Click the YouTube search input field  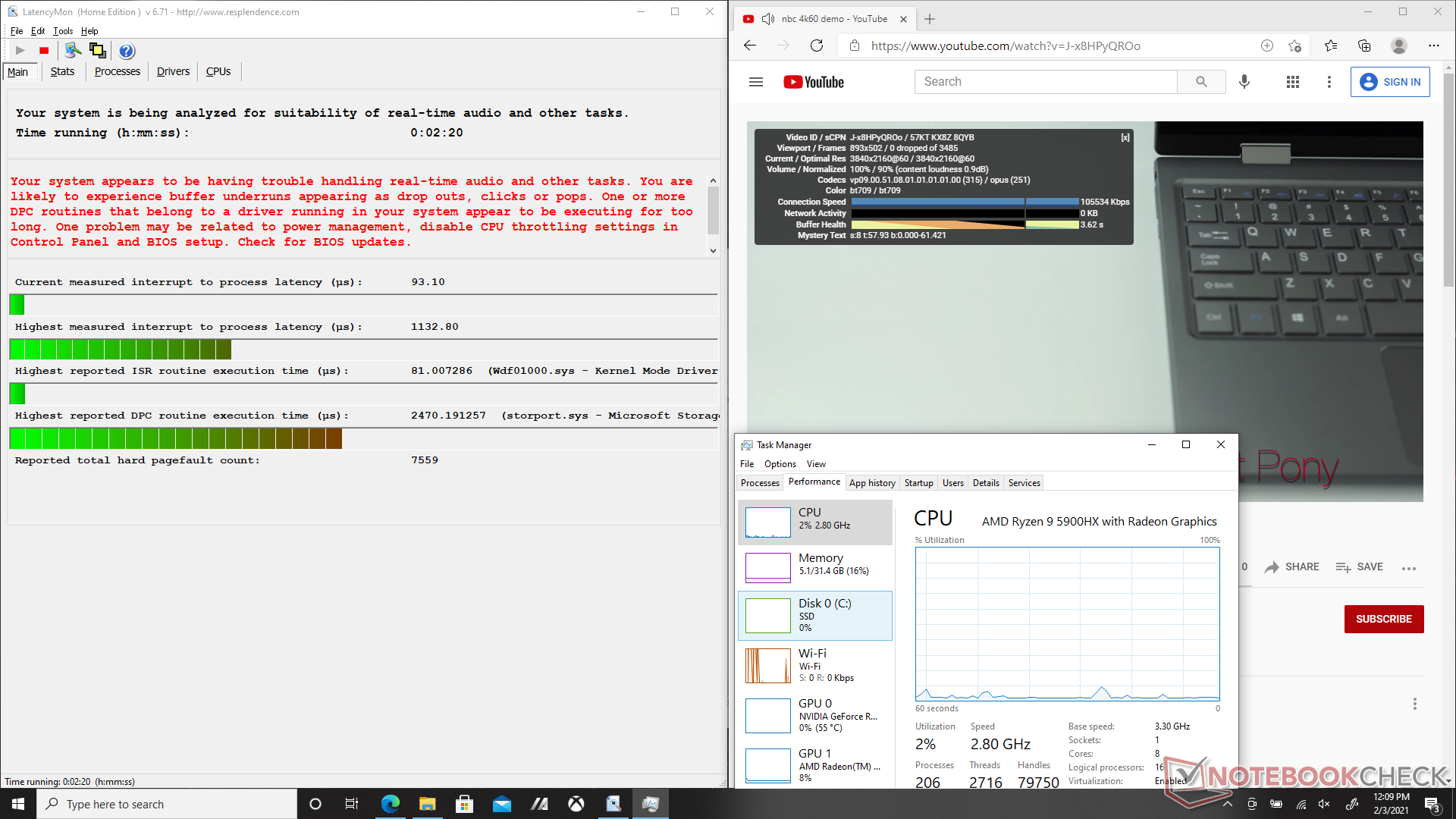1046,82
